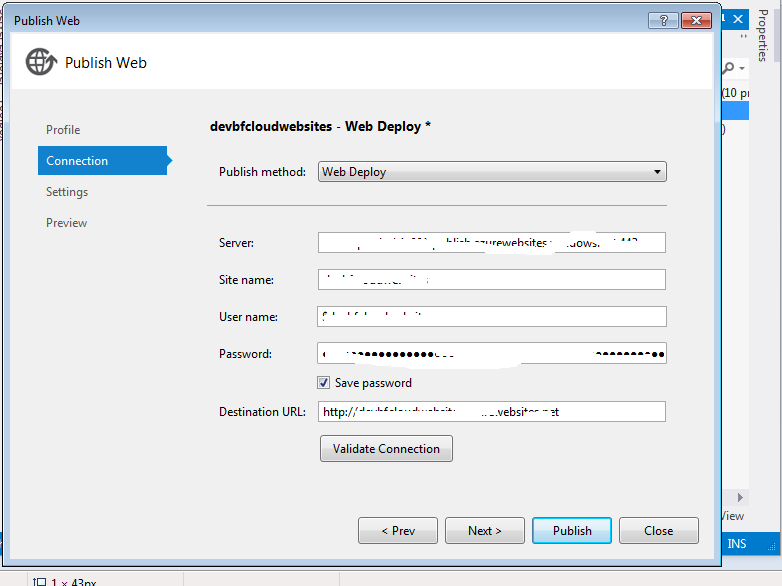Image resolution: width=782 pixels, height=586 pixels.
Task: Expand the Publish method dropdown
Action: pyautogui.click(x=492, y=172)
